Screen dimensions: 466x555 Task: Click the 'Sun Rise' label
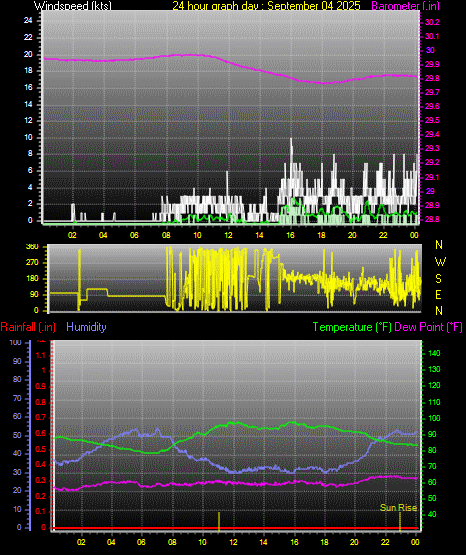tap(398, 508)
